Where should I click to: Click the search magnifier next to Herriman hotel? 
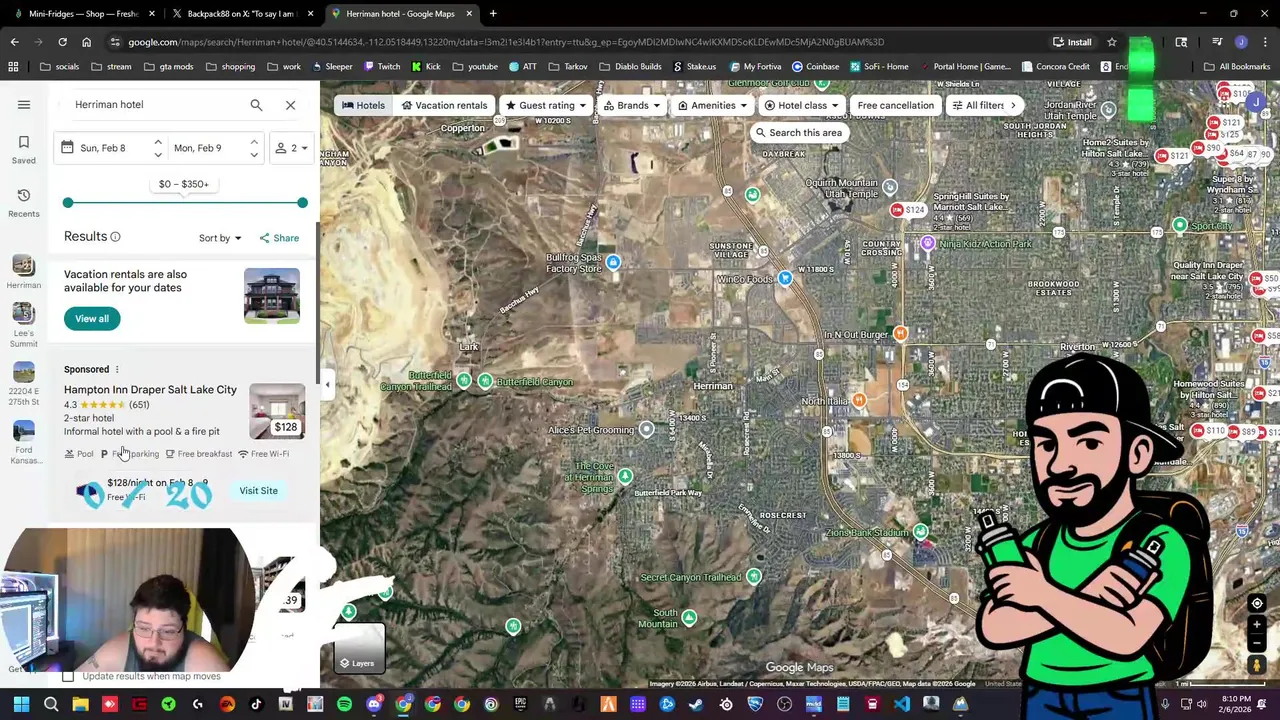pos(256,104)
